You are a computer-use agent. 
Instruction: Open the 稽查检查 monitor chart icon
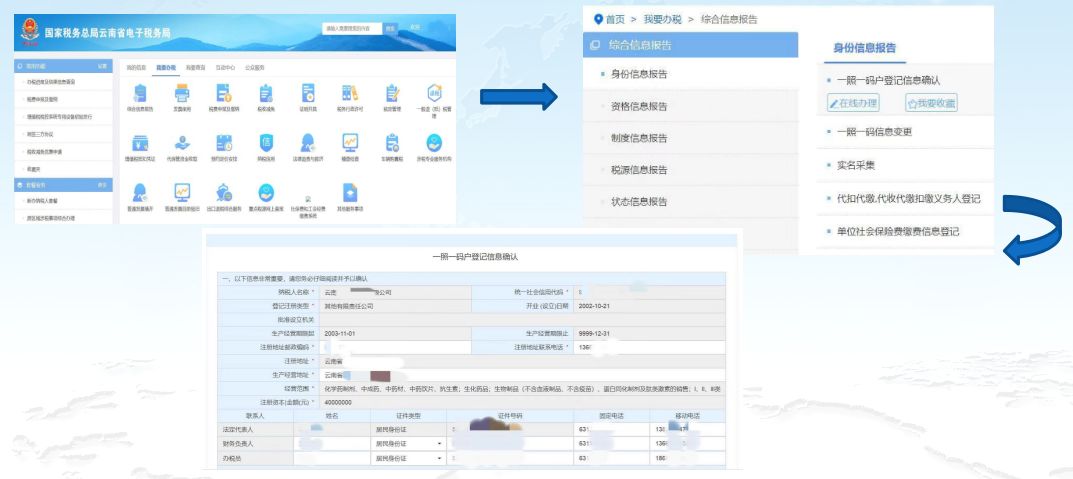point(350,143)
